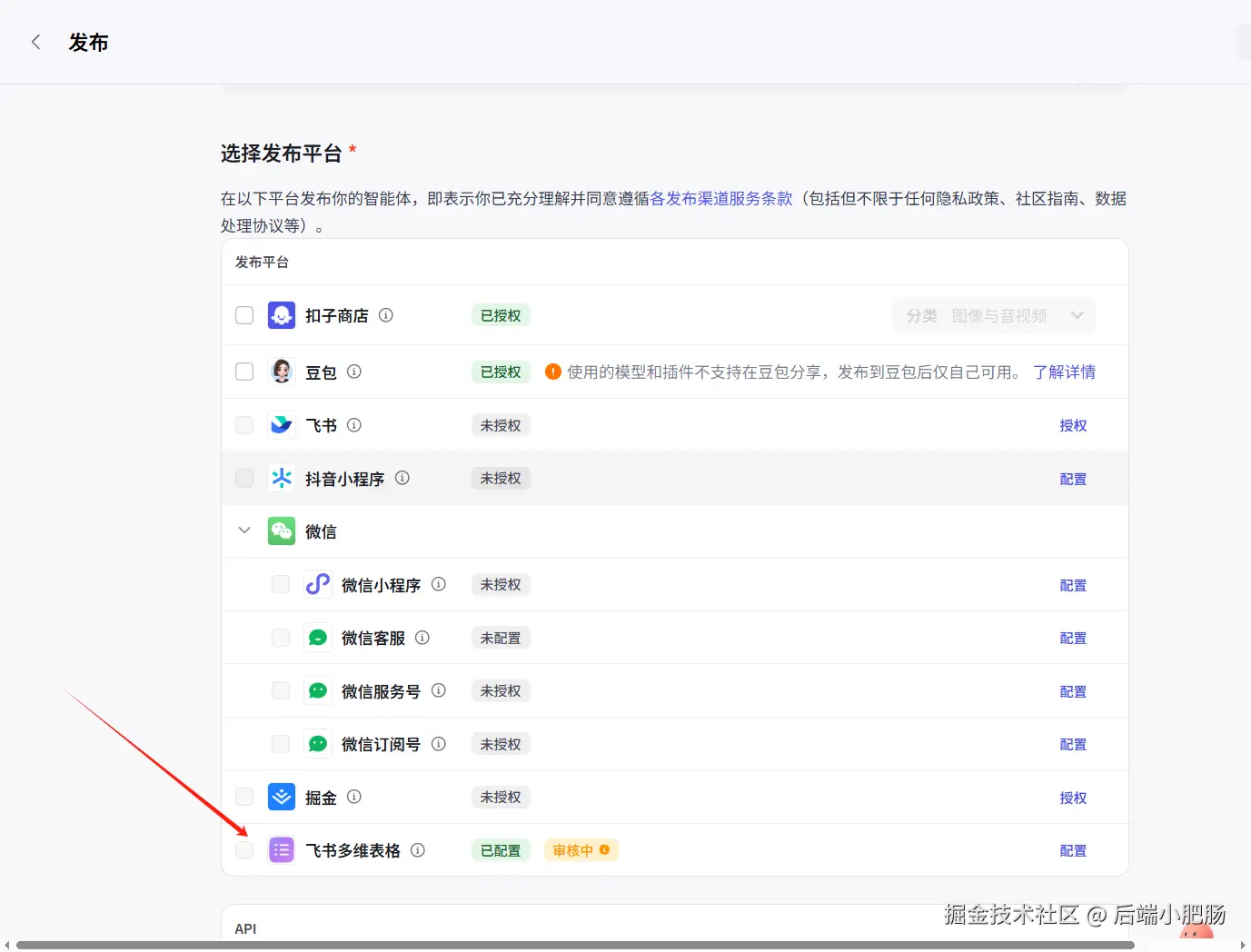1251x952 pixels.
Task: Open the 各发布渠道服务条款 link
Action: [721, 198]
